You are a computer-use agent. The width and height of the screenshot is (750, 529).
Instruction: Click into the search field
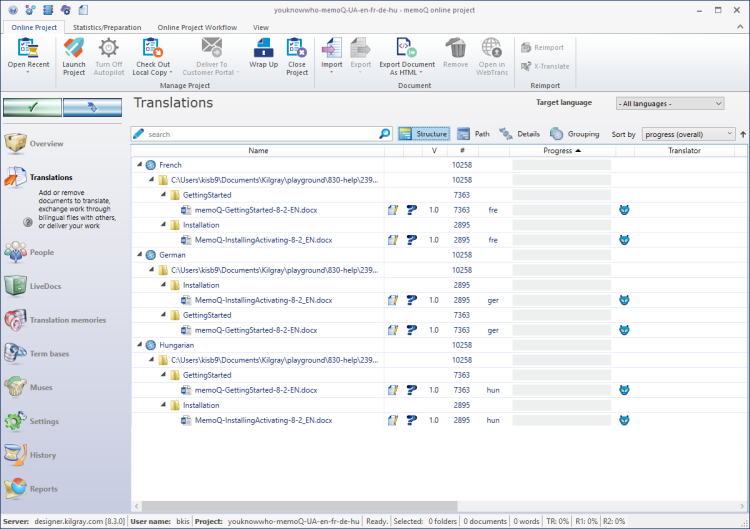pos(260,134)
